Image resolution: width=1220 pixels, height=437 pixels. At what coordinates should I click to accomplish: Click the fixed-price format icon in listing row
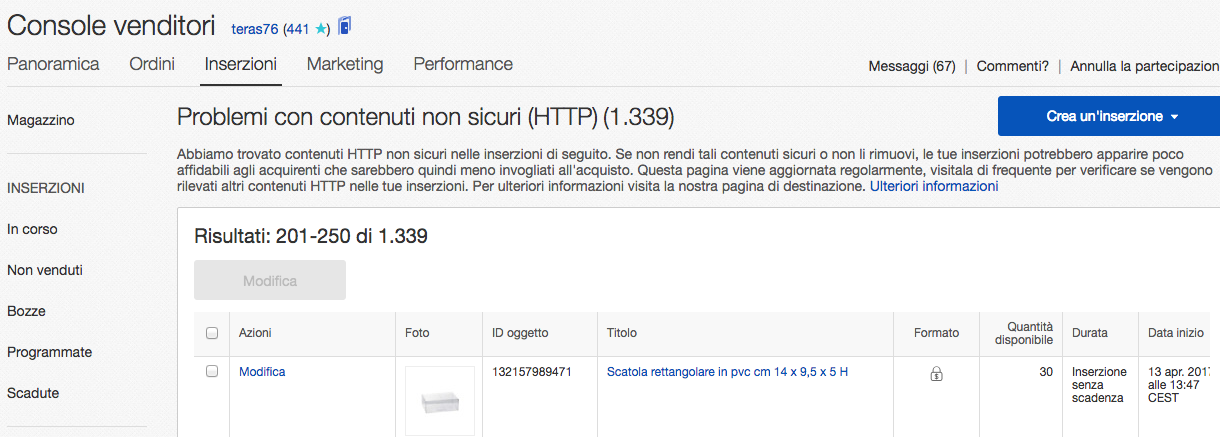click(936, 374)
